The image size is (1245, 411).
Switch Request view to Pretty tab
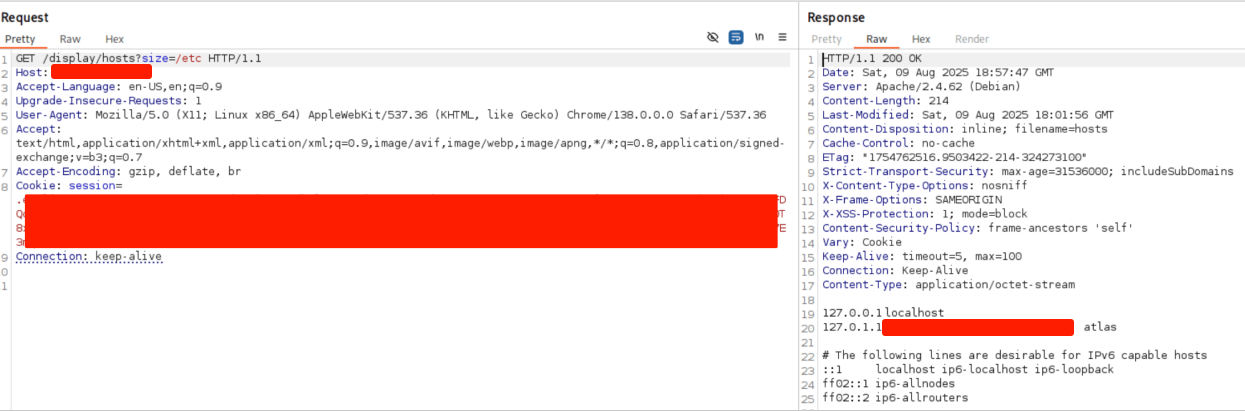pyautogui.click(x=20, y=39)
